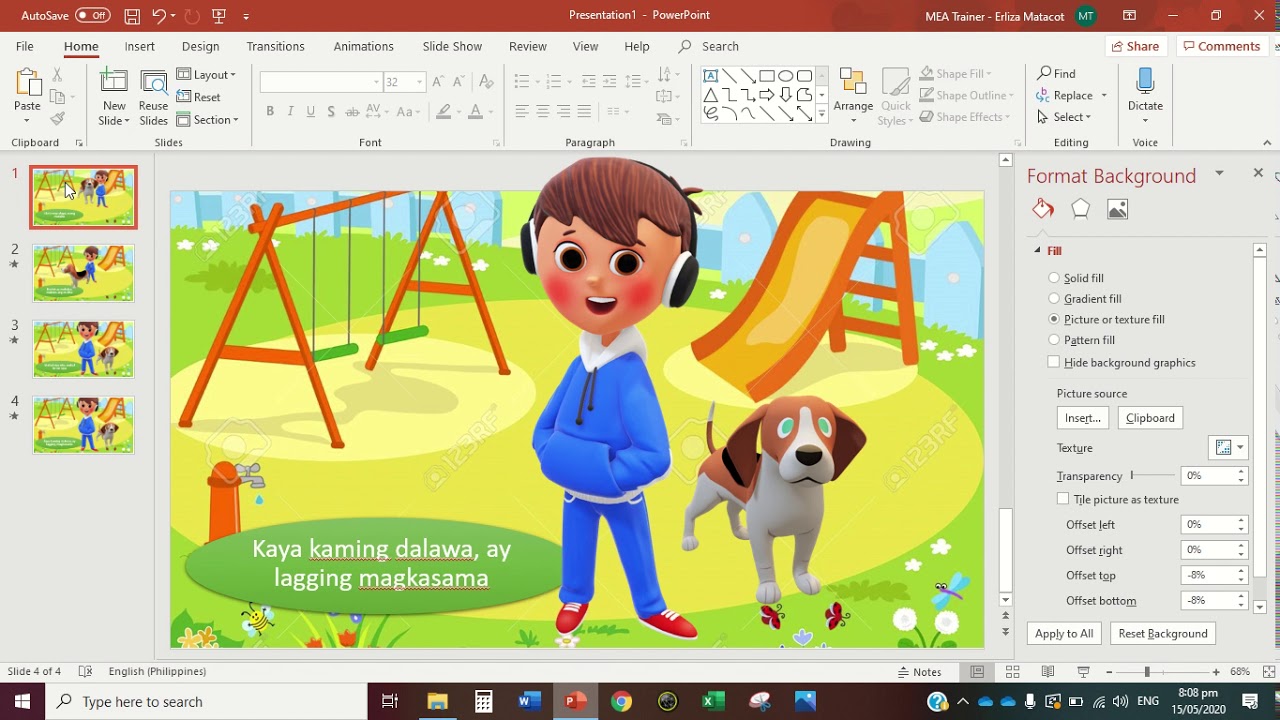Collapse the Fill section
1280x720 pixels.
coord(1037,250)
